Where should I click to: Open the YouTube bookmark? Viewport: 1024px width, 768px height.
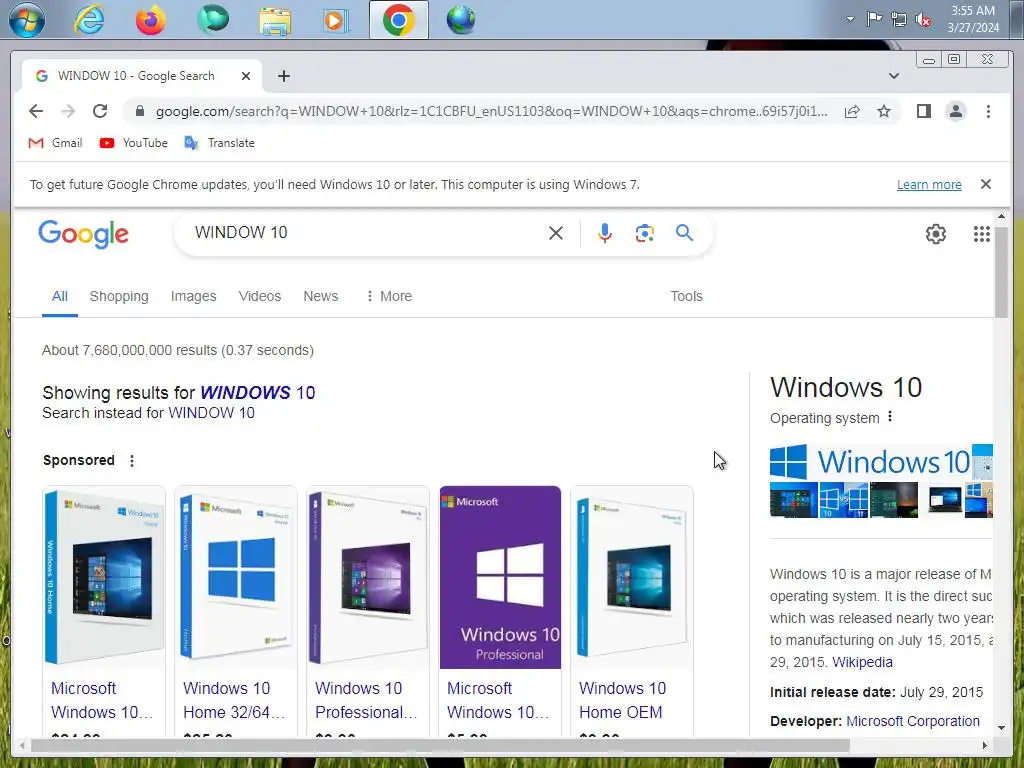[x=133, y=143]
